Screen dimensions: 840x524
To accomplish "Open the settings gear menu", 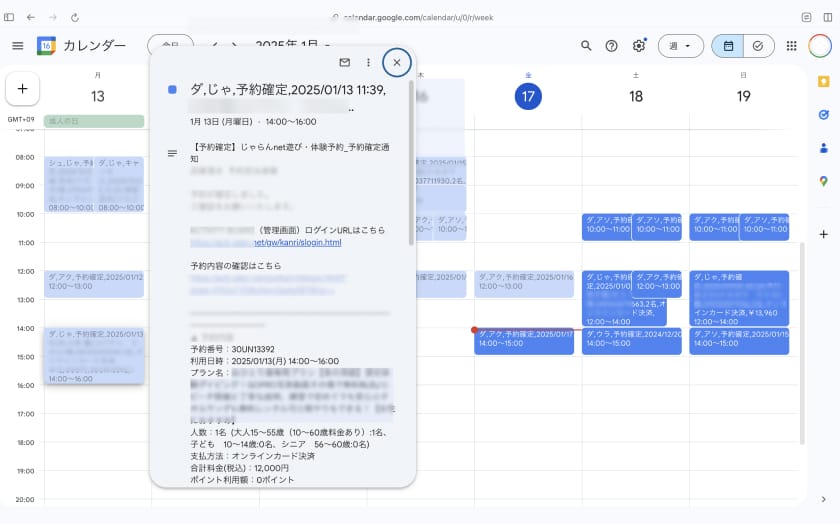I will point(639,46).
